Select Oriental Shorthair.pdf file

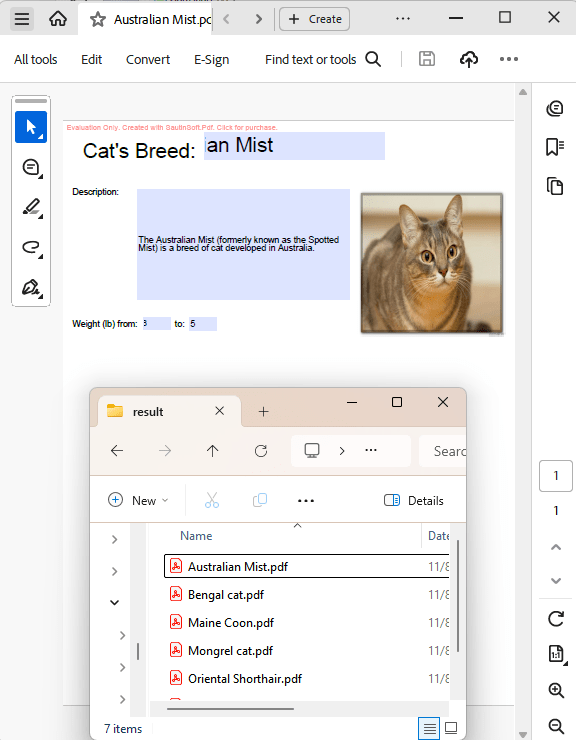tap(306, 679)
